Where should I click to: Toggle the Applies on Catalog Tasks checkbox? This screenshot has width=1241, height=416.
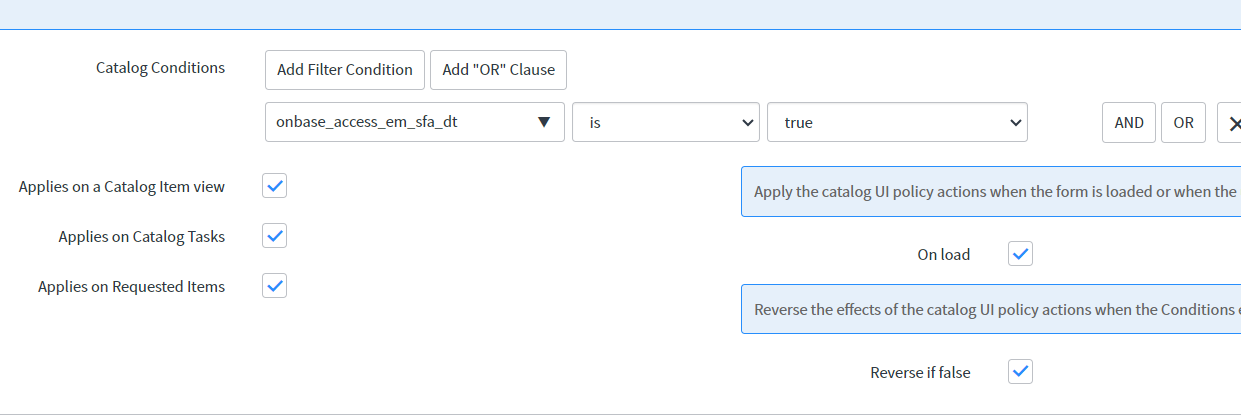coord(275,236)
